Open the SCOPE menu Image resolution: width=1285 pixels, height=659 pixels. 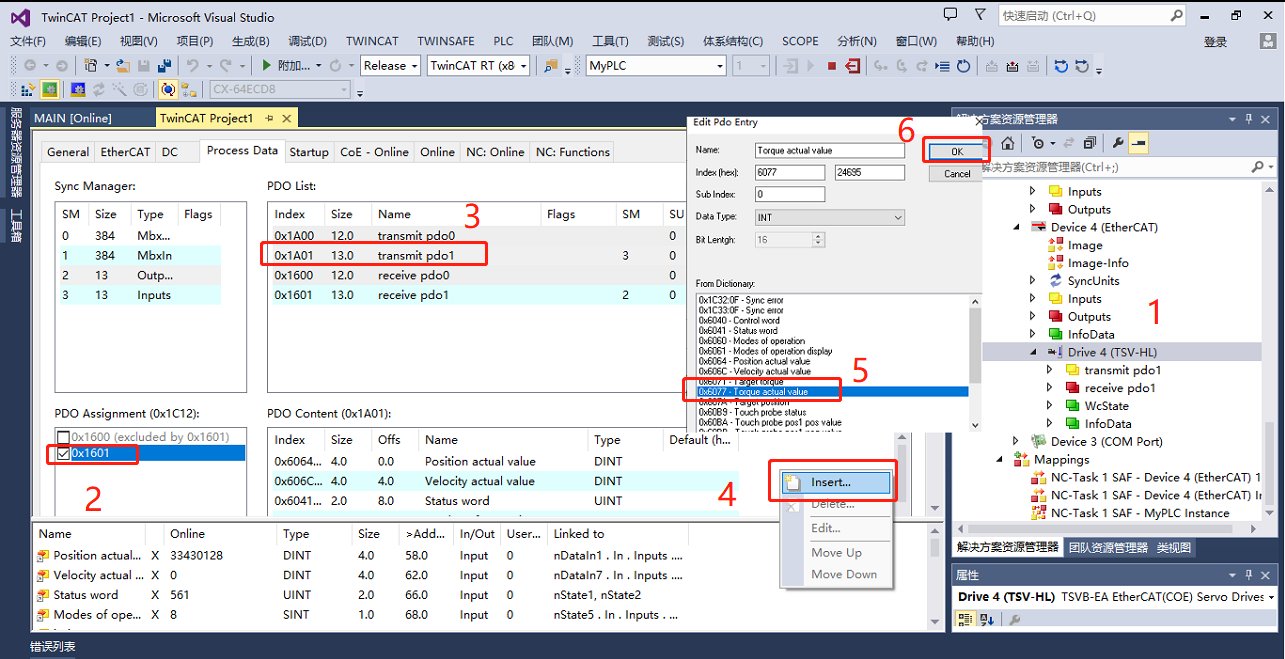point(800,41)
